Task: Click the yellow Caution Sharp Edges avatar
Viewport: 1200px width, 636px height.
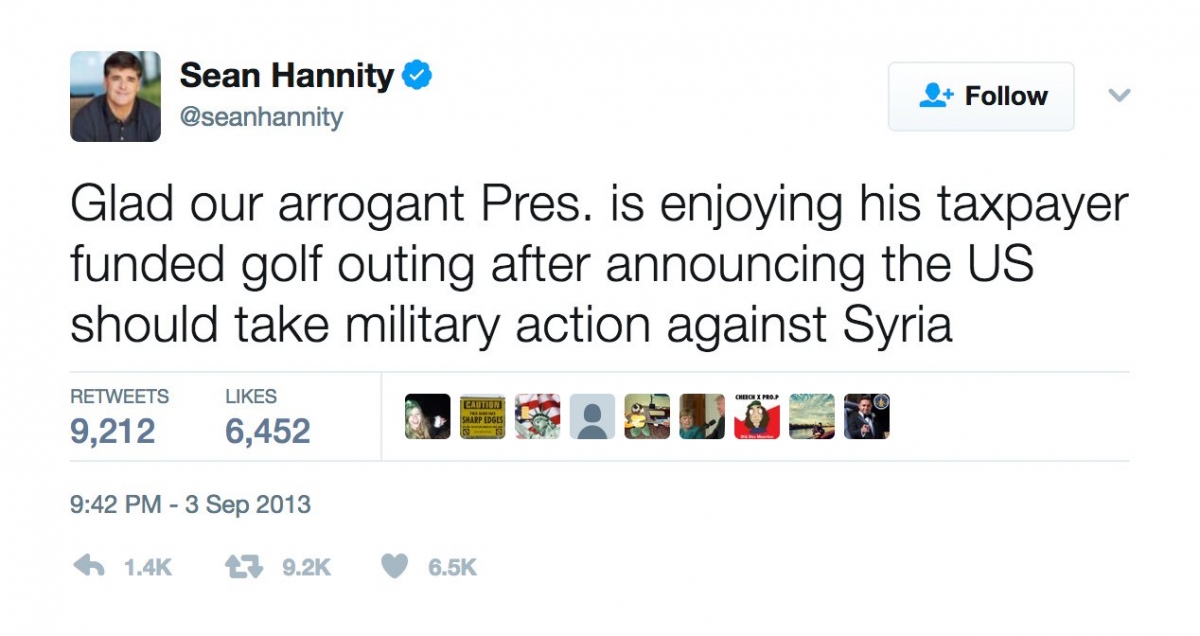Action: click(x=482, y=417)
